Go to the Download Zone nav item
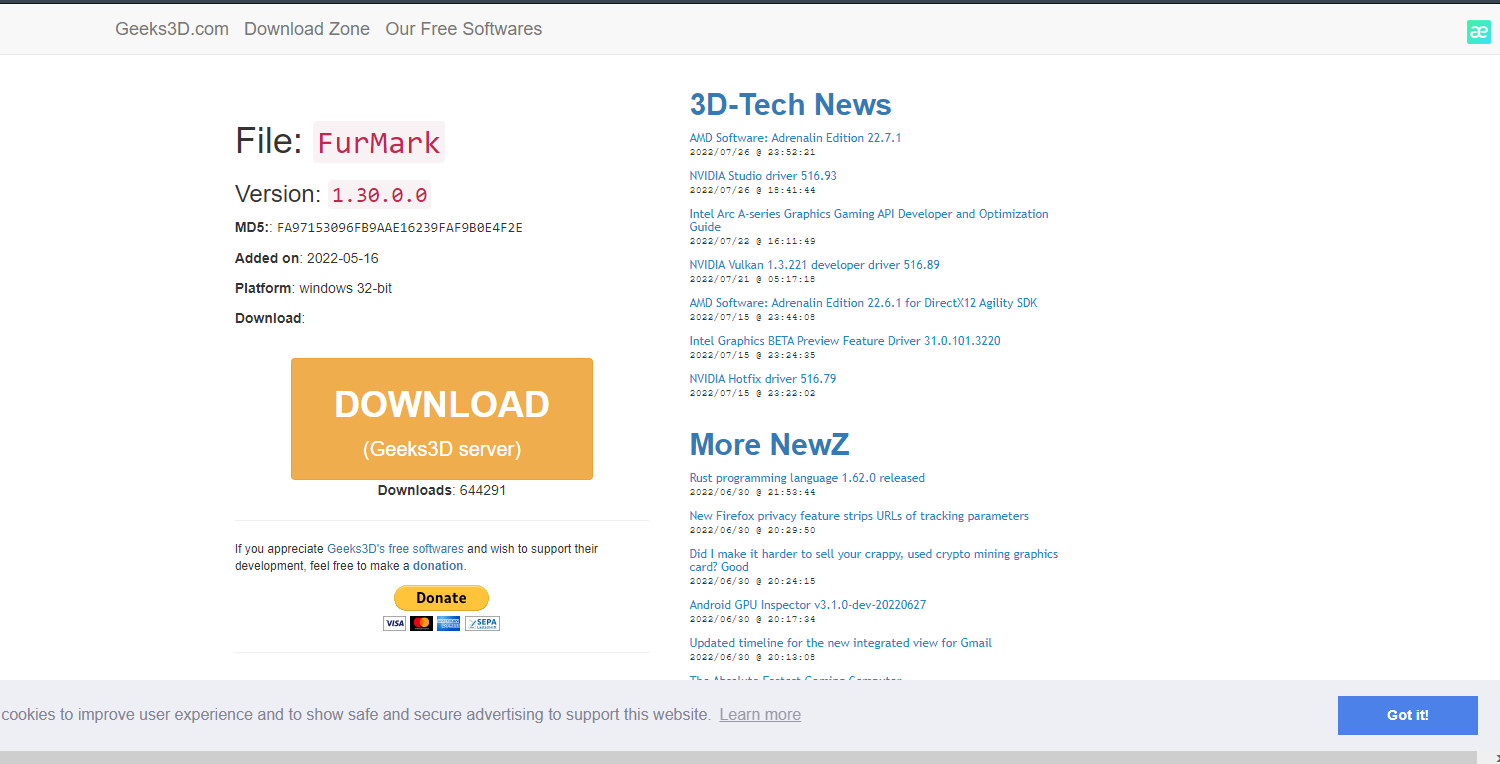This screenshot has width=1500, height=764. tap(307, 29)
